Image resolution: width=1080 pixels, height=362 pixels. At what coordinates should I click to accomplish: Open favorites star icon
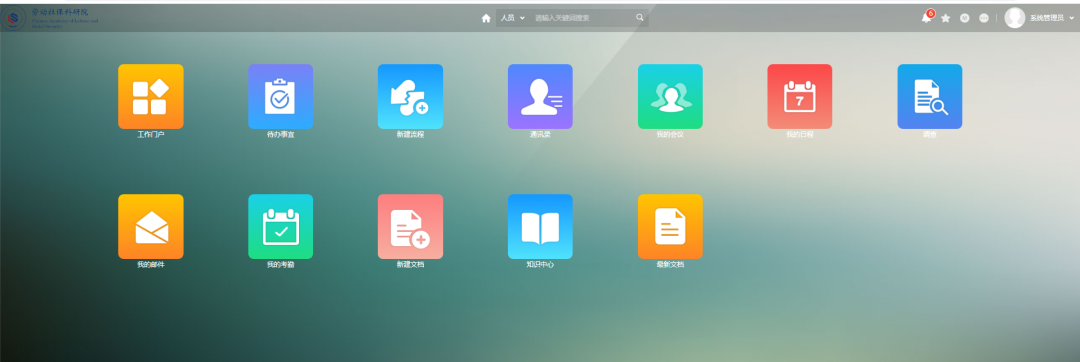946,18
